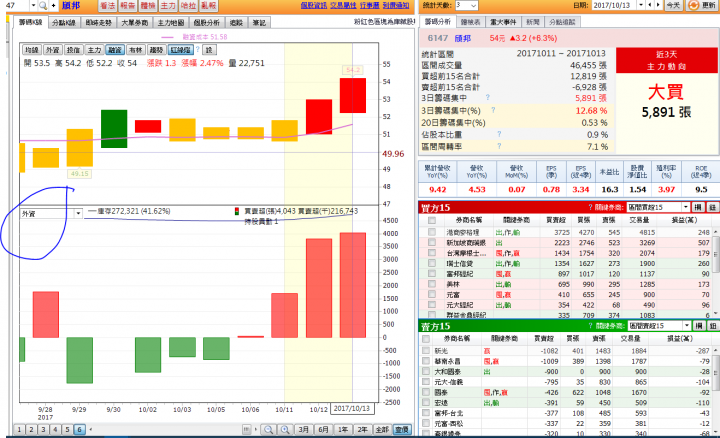
Task: Toggle the 融資 indicator button
Action: tap(115, 50)
